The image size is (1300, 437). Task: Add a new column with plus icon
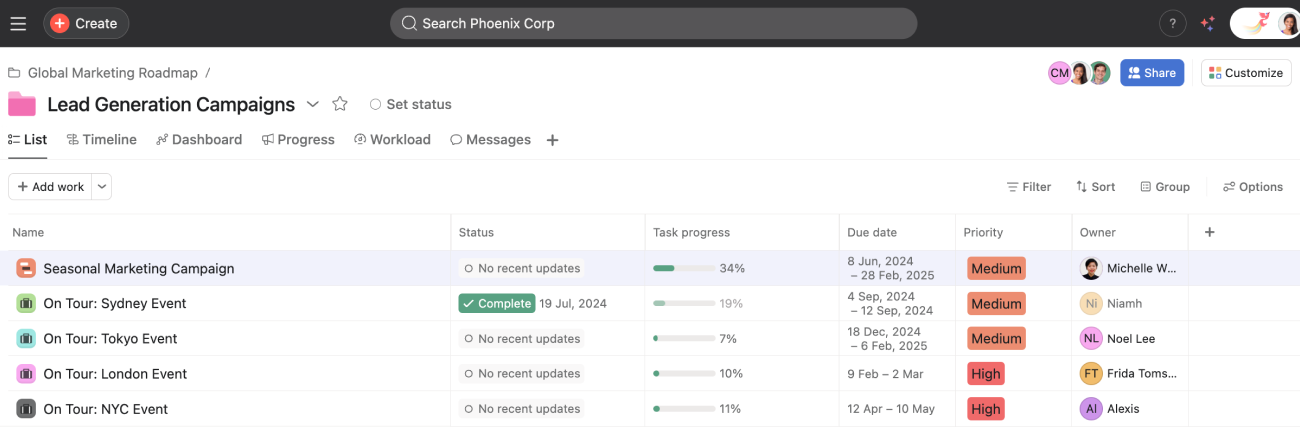coord(1209,232)
